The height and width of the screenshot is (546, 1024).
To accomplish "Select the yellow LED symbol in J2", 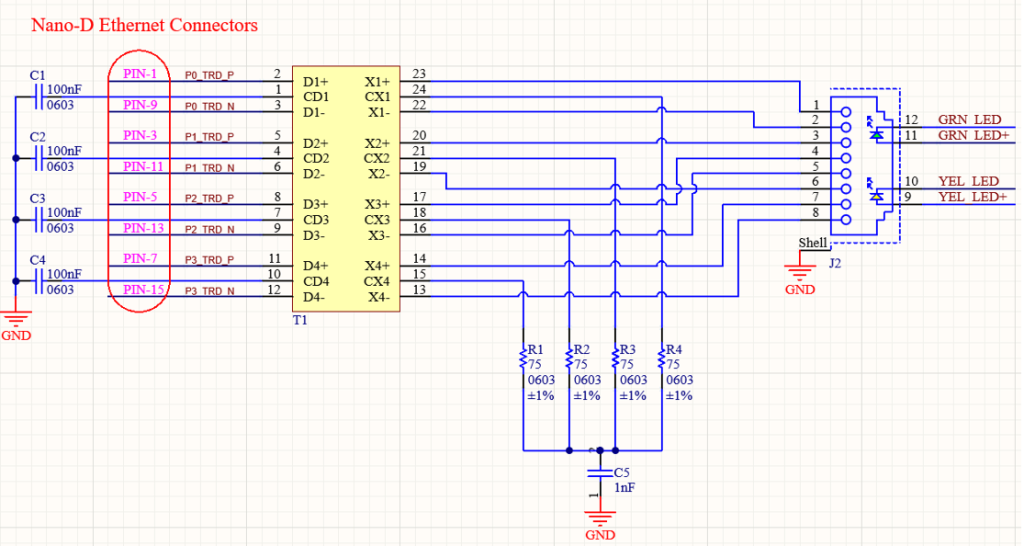I will tap(876, 196).
